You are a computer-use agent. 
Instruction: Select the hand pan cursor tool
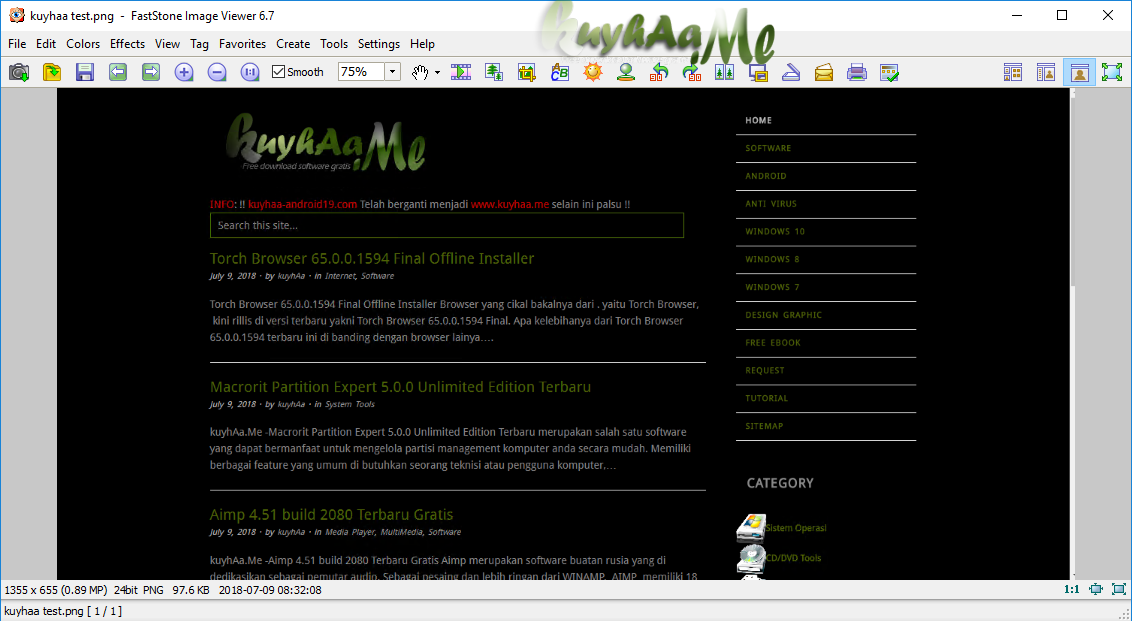pyautogui.click(x=420, y=72)
